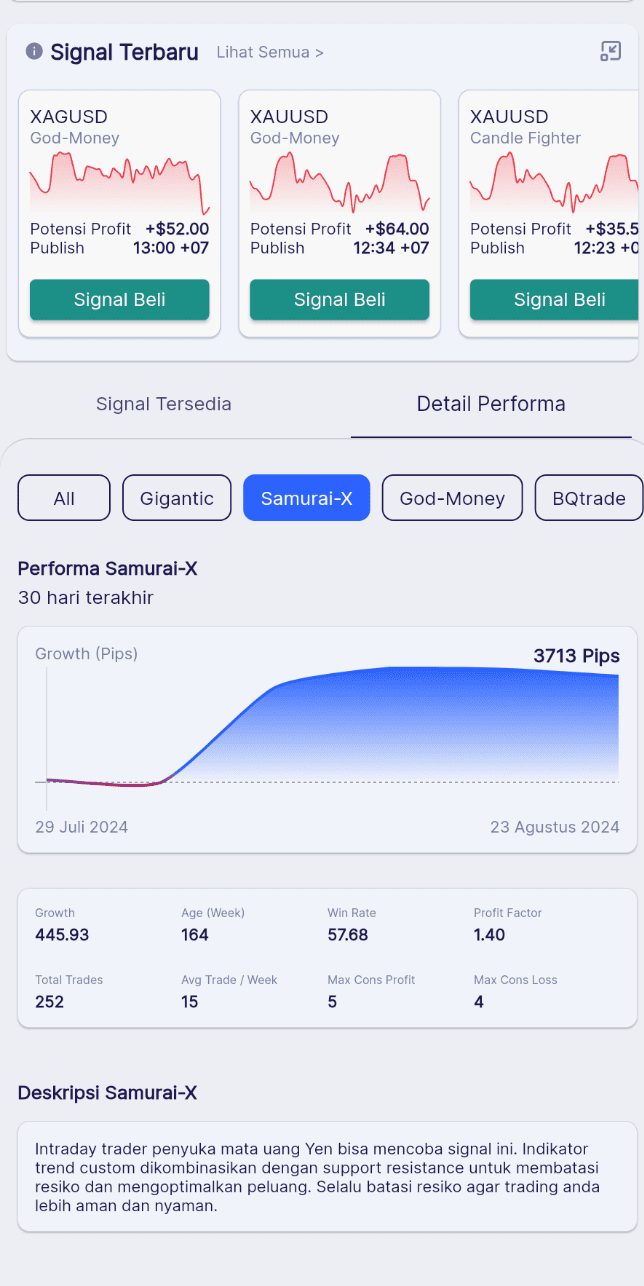Click the Deskripsi Samurai-X text box
The width and height of the screenshot is (644, 1286).
pyautogui.click(x=327, y=1177)
